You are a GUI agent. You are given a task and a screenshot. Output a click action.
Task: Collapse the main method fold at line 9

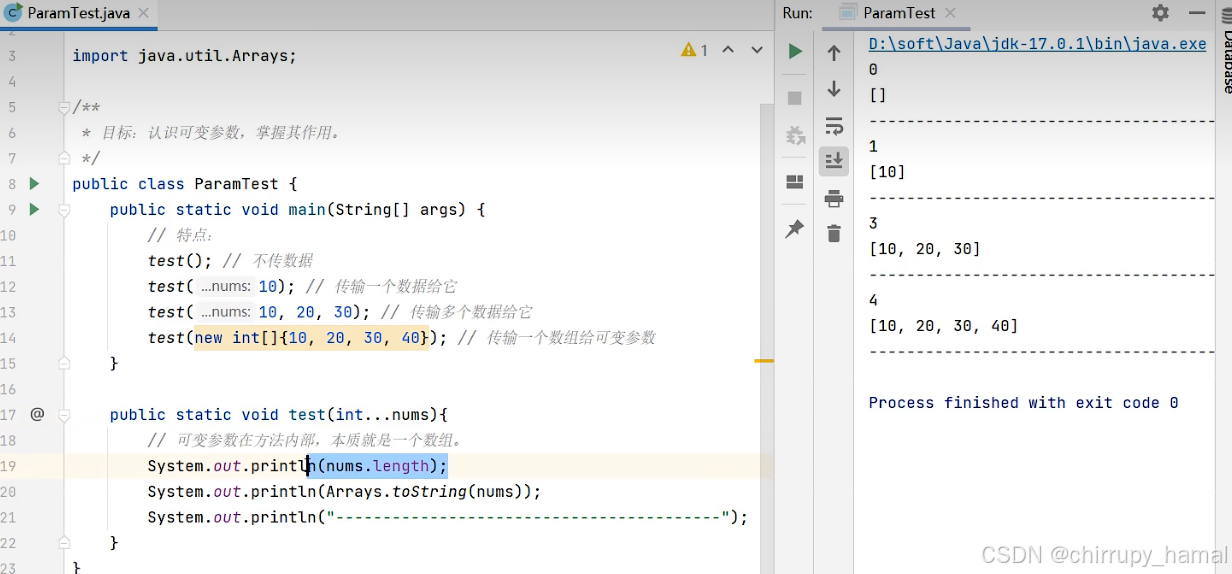click(64, 210)
